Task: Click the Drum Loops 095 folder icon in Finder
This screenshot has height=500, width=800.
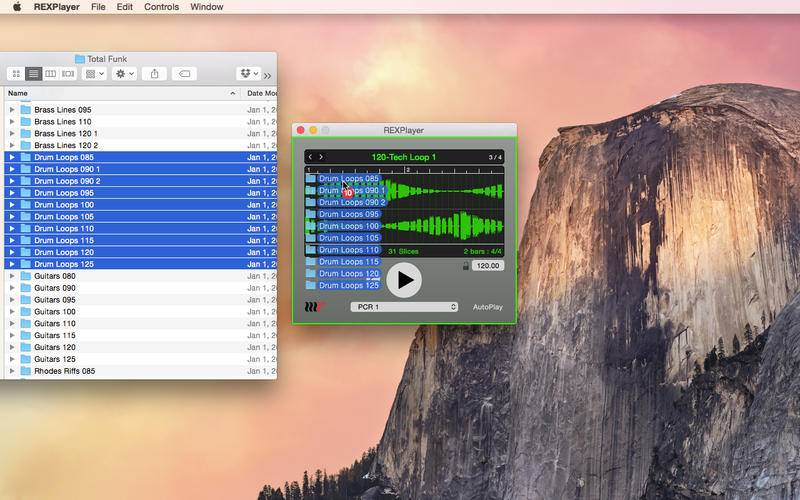Action: coord(26,193)
